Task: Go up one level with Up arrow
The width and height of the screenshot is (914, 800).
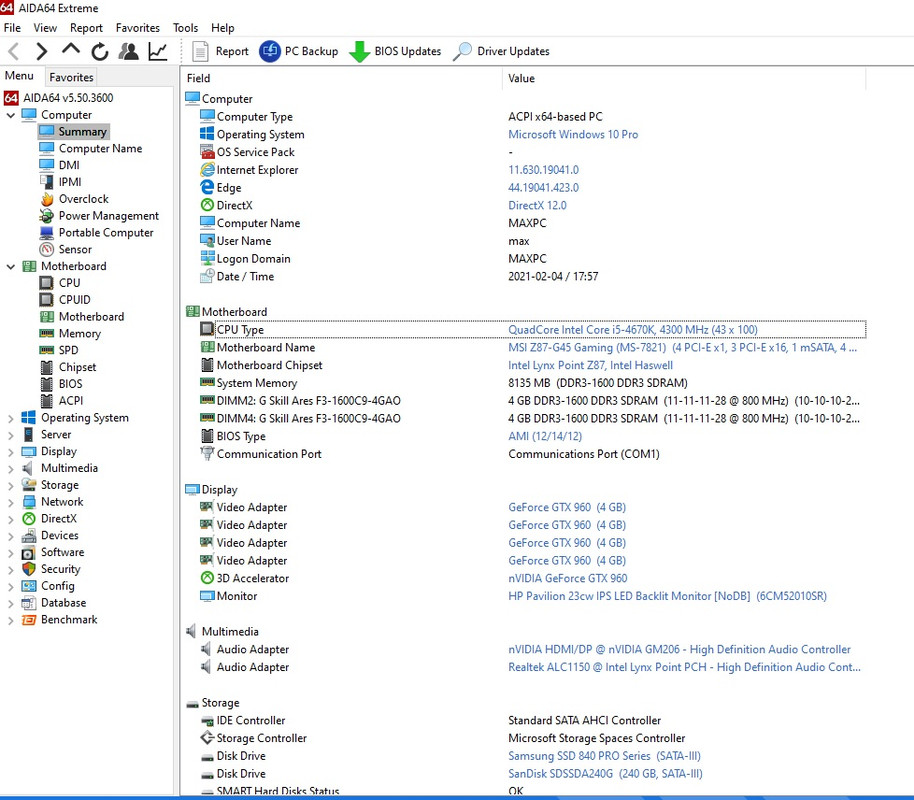Action: point(71,51)
